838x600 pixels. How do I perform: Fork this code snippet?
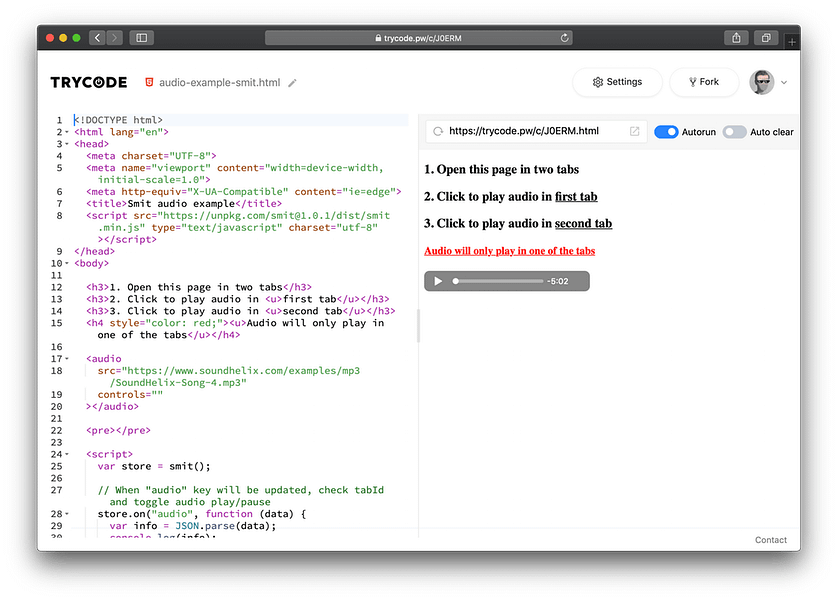(704, 82)
